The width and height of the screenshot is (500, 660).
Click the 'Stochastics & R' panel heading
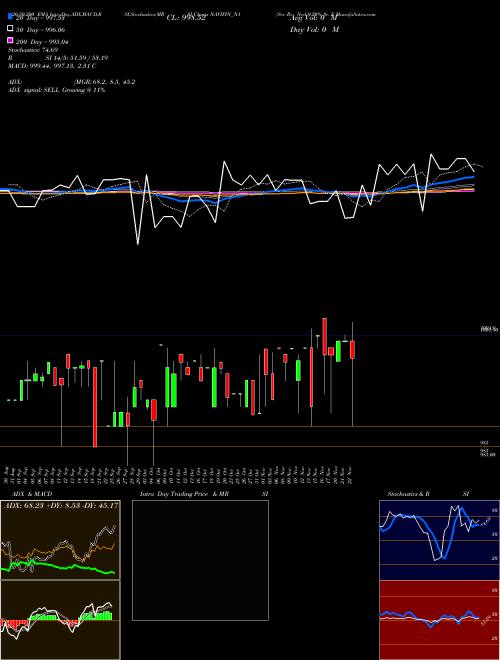(408, 494)
